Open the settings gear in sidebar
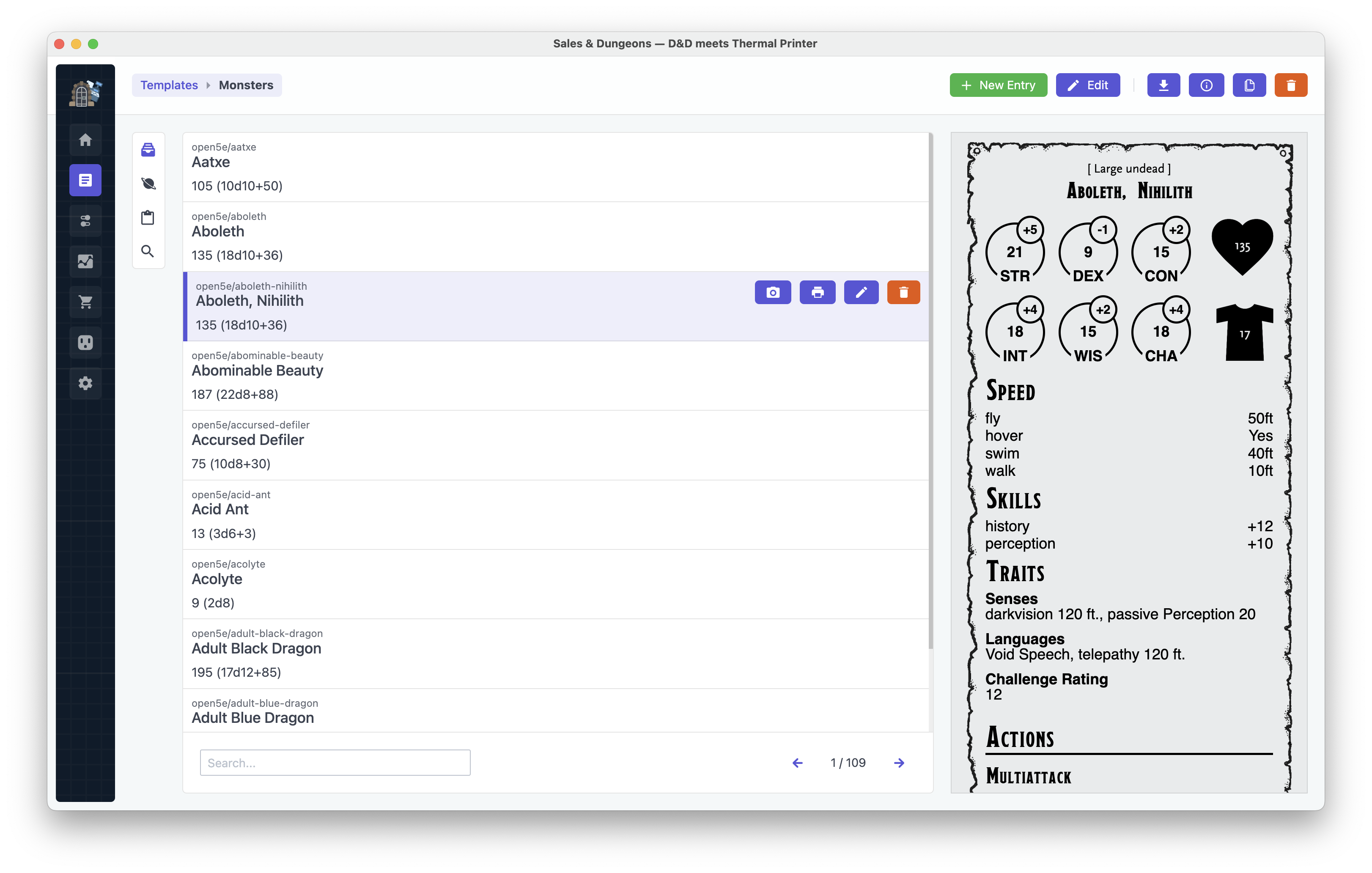 pyautogui.click(x=85, y=383)
